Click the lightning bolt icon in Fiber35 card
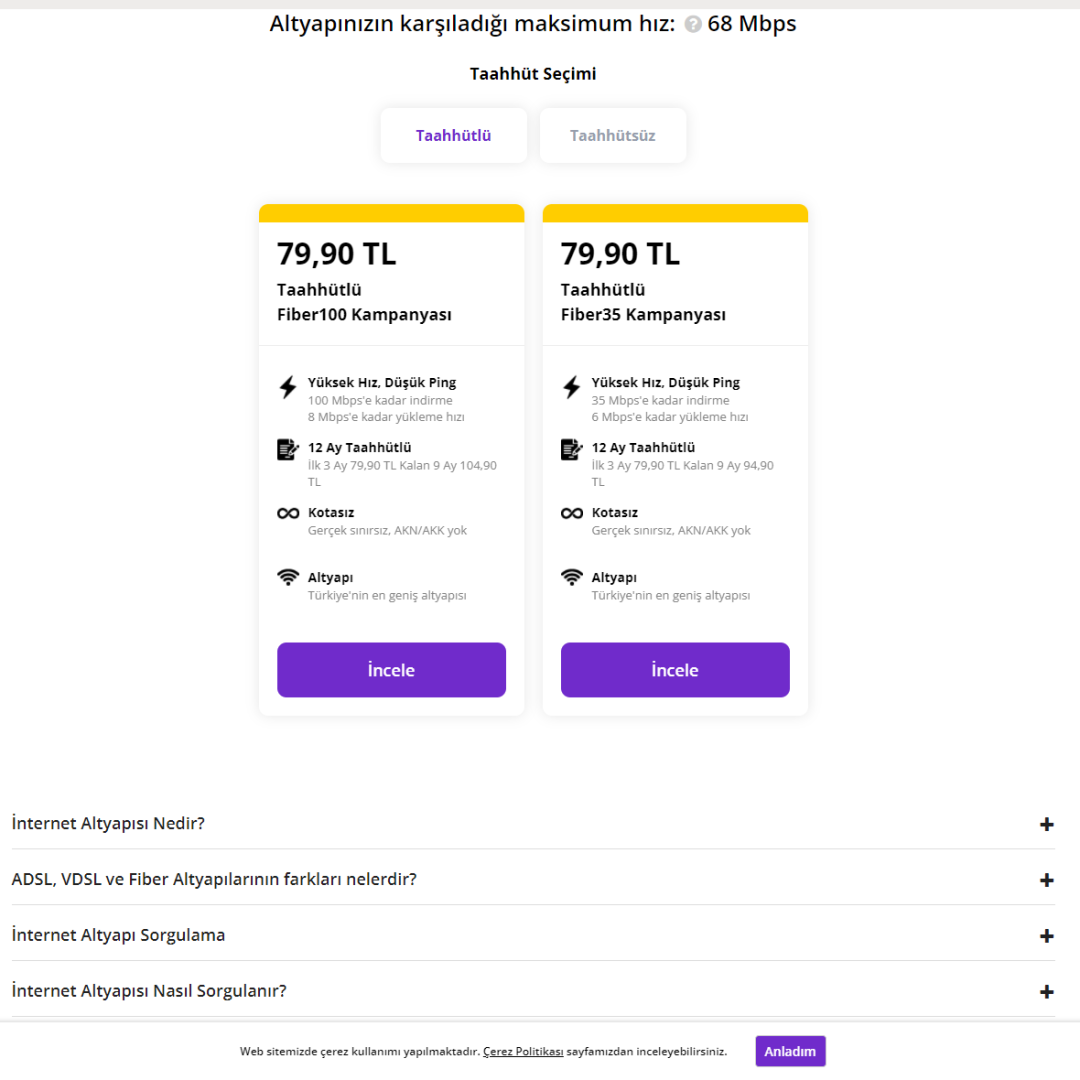 [572, 387]
